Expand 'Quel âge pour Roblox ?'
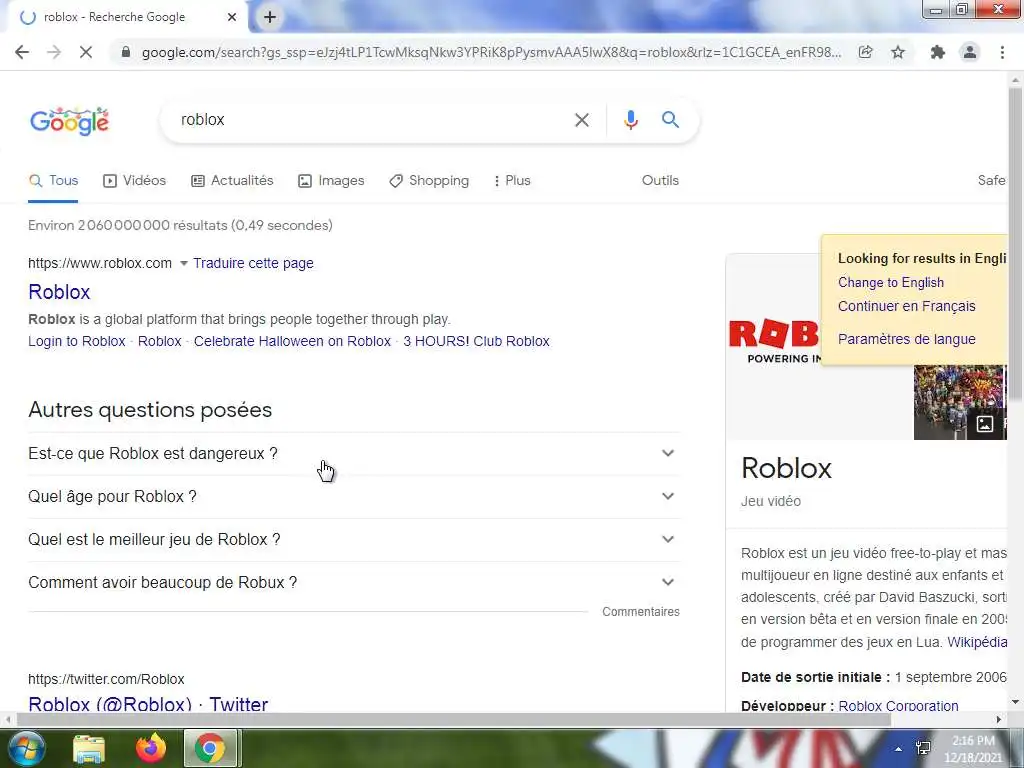Screen dimensions: 1024x768 tap(353, 496)
